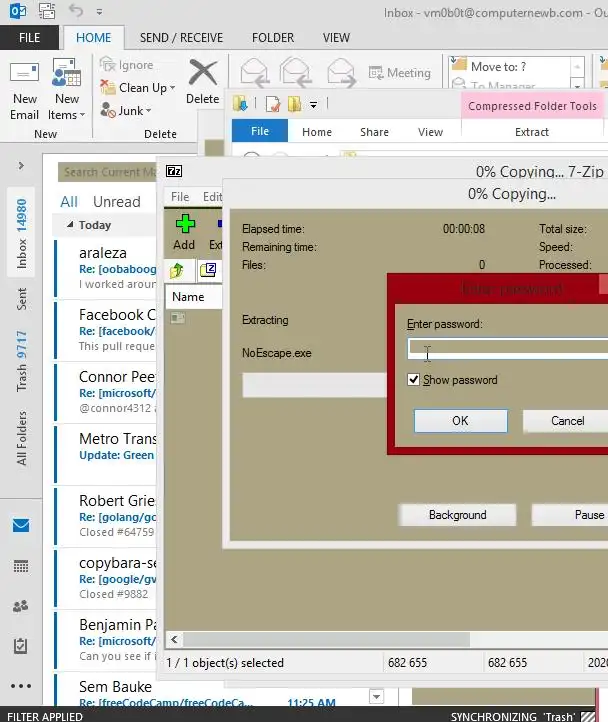Open the Metro Trans Update email
The height and width of the screenshot is (722, 608).
click(105, 454)
